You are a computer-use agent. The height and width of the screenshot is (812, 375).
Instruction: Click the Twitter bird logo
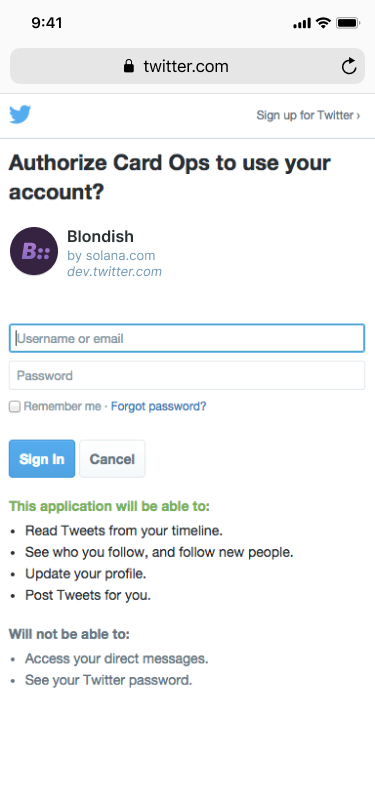coord(20,114)
